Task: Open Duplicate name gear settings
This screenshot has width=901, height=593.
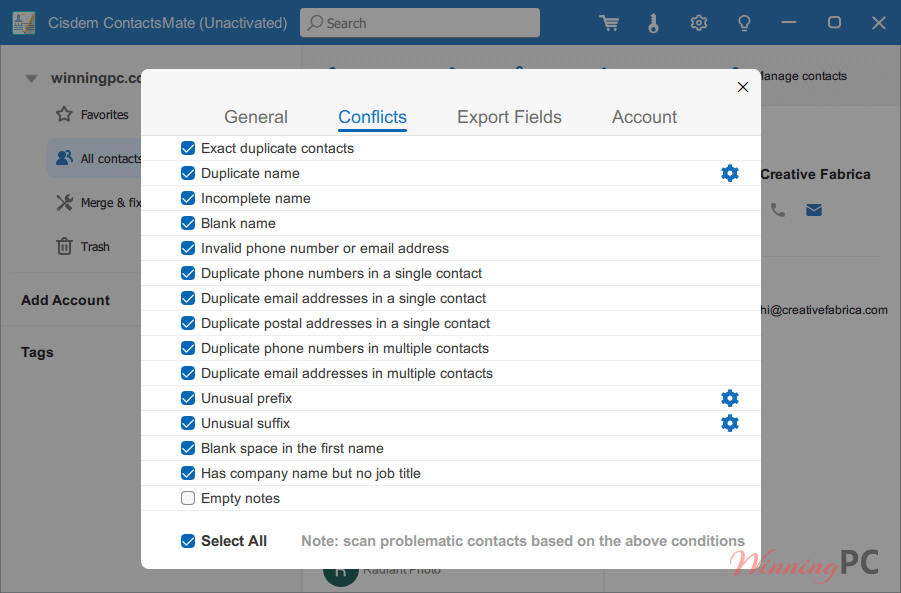Action: coord(730,173)
